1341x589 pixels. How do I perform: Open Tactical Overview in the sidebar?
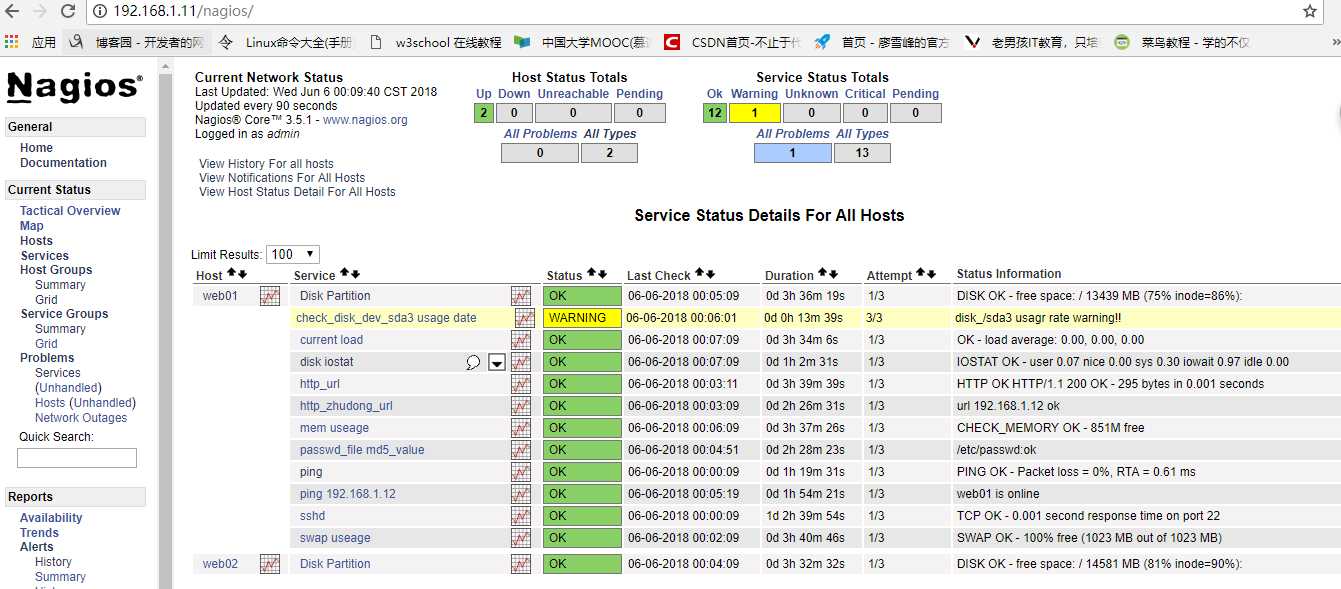(x=70, y=211)
